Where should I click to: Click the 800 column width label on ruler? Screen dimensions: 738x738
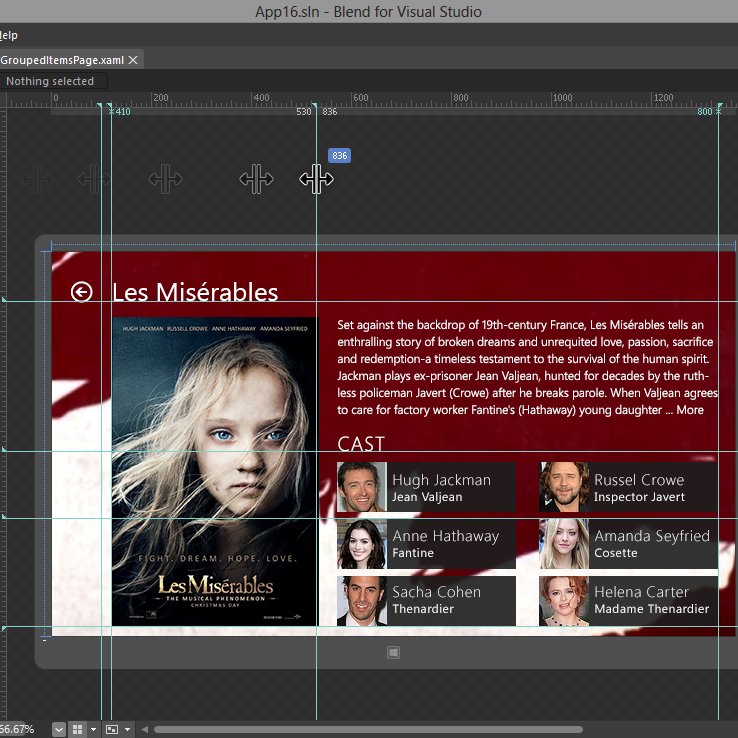coord(705,112)
